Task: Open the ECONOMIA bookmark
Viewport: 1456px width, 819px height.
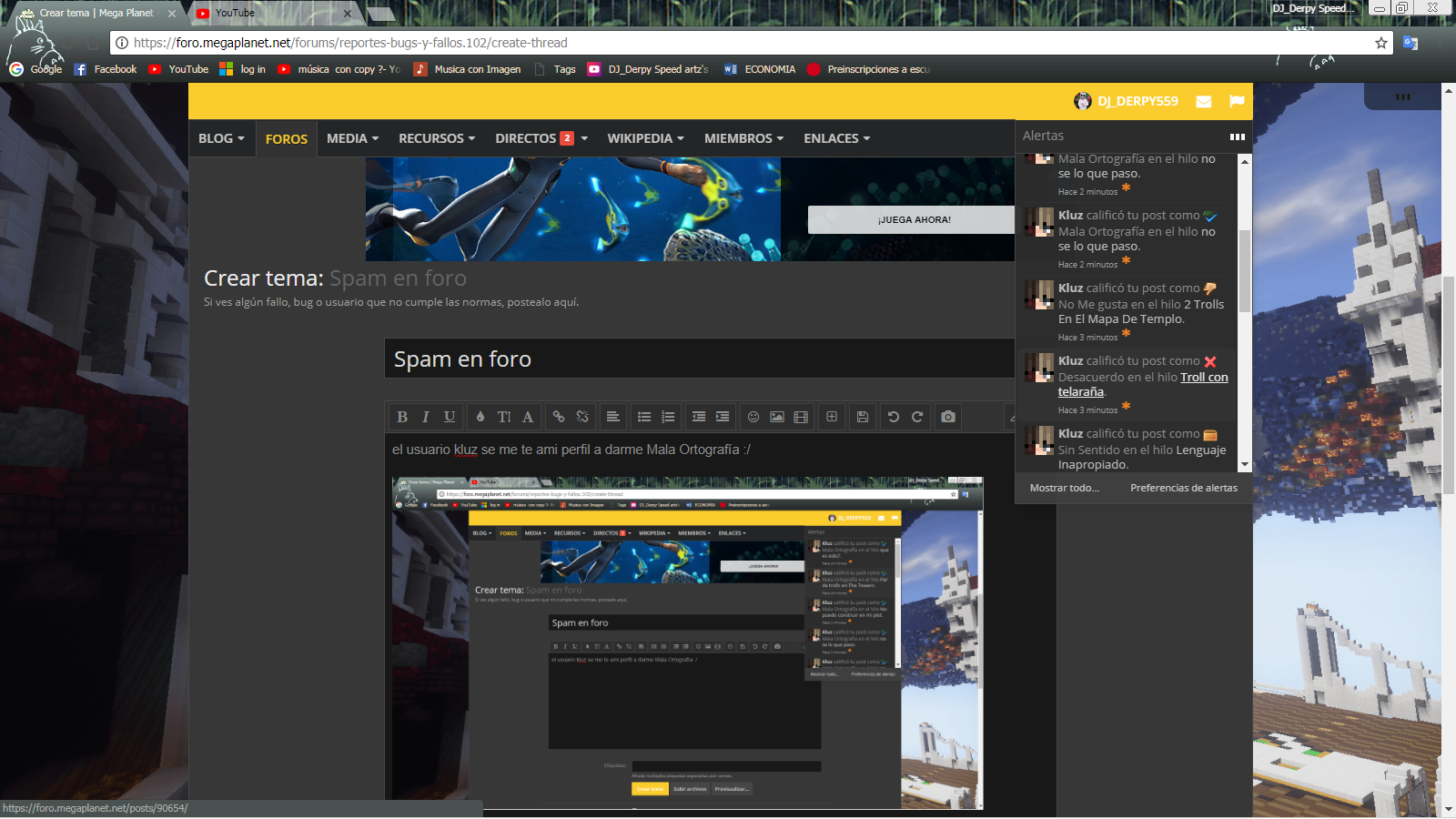Action: click(760, 69)
